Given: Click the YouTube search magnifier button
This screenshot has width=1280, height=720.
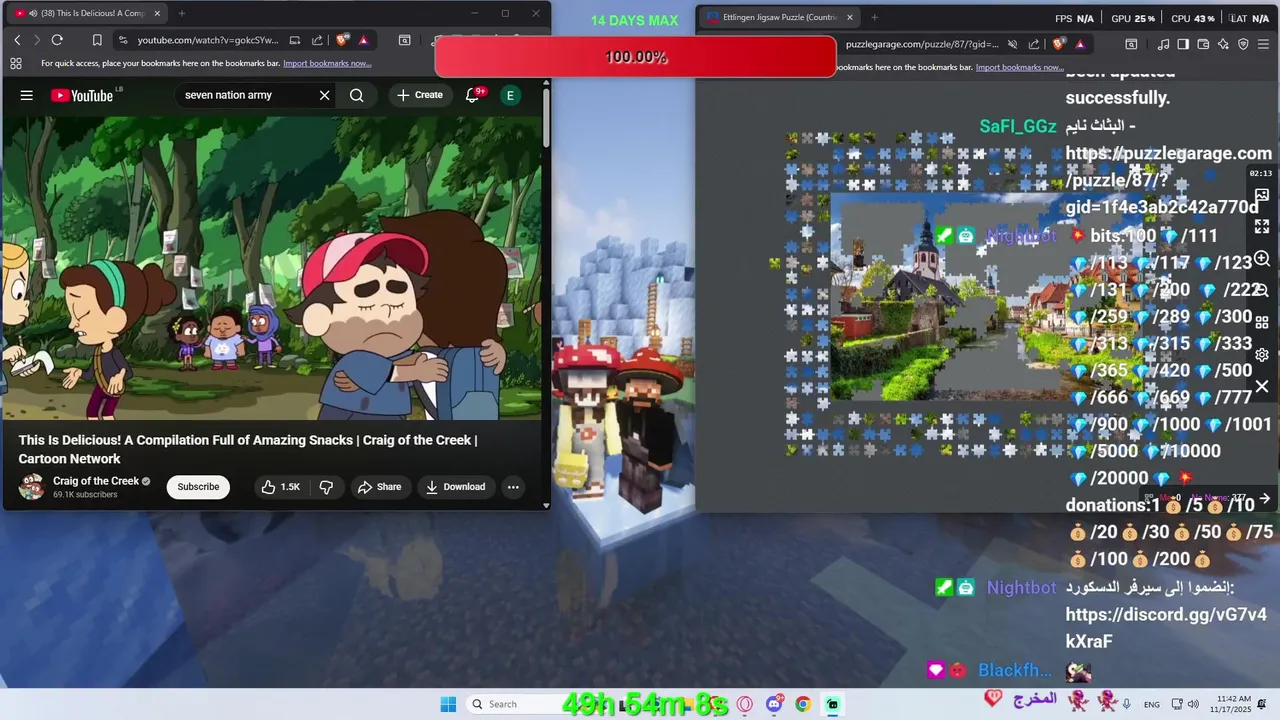Looking at the screenshot, I should point(356,95).
